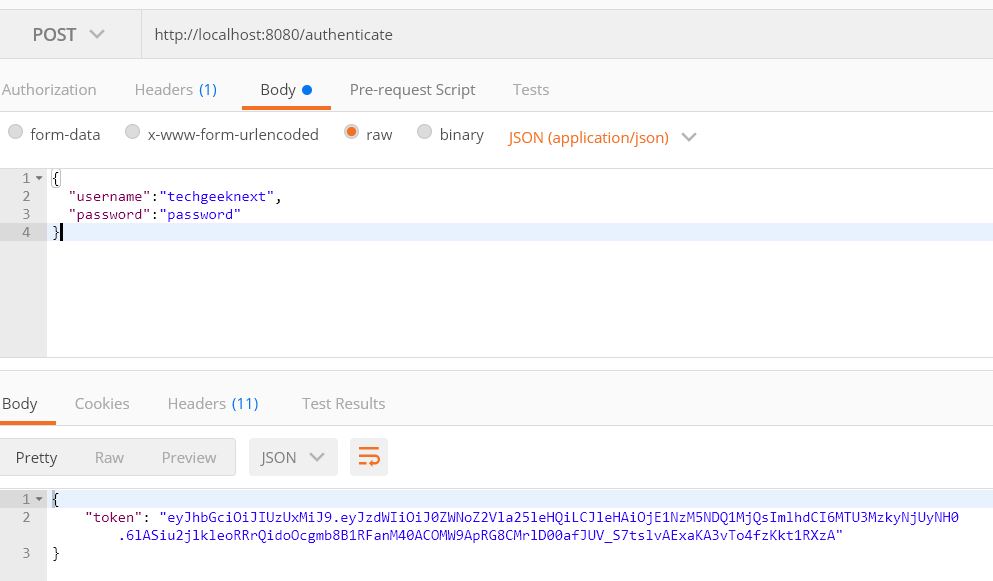Toggle the word wrap icon in response toolbar
The height and width of the screenshot is (581, 993).
369,457
